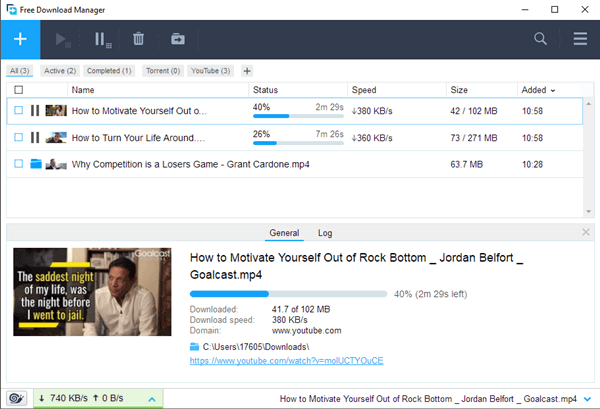Screen dimensions: 600x409
Task: Check the Why Competition is a Losers Game row
Action: (18, 163)
